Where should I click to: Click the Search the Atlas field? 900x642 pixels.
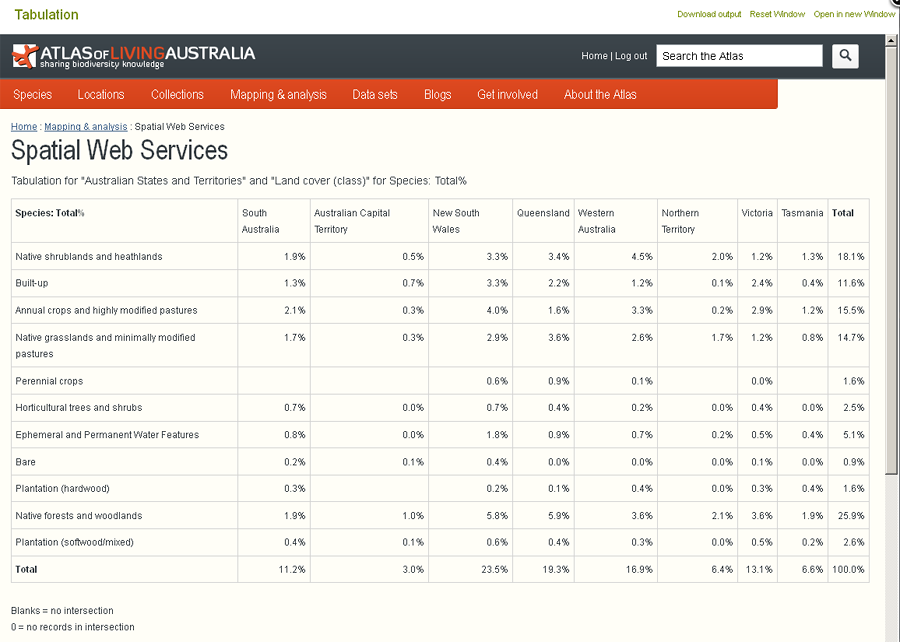click(x=739, y=56)
